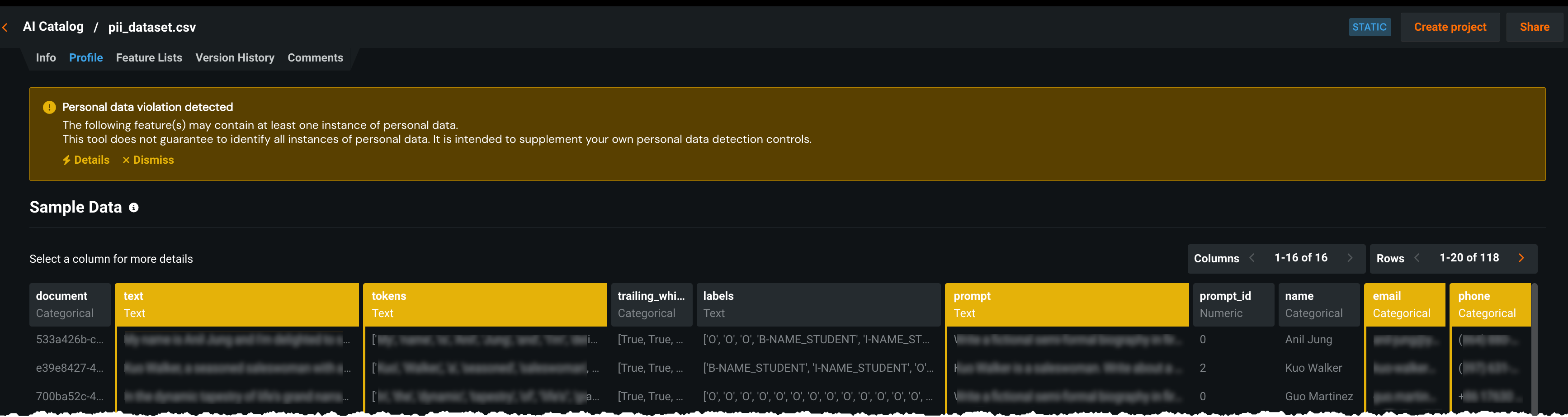Open the Comments tab
The width and height of the screenshot is (1568, 417).
point(315,58)
